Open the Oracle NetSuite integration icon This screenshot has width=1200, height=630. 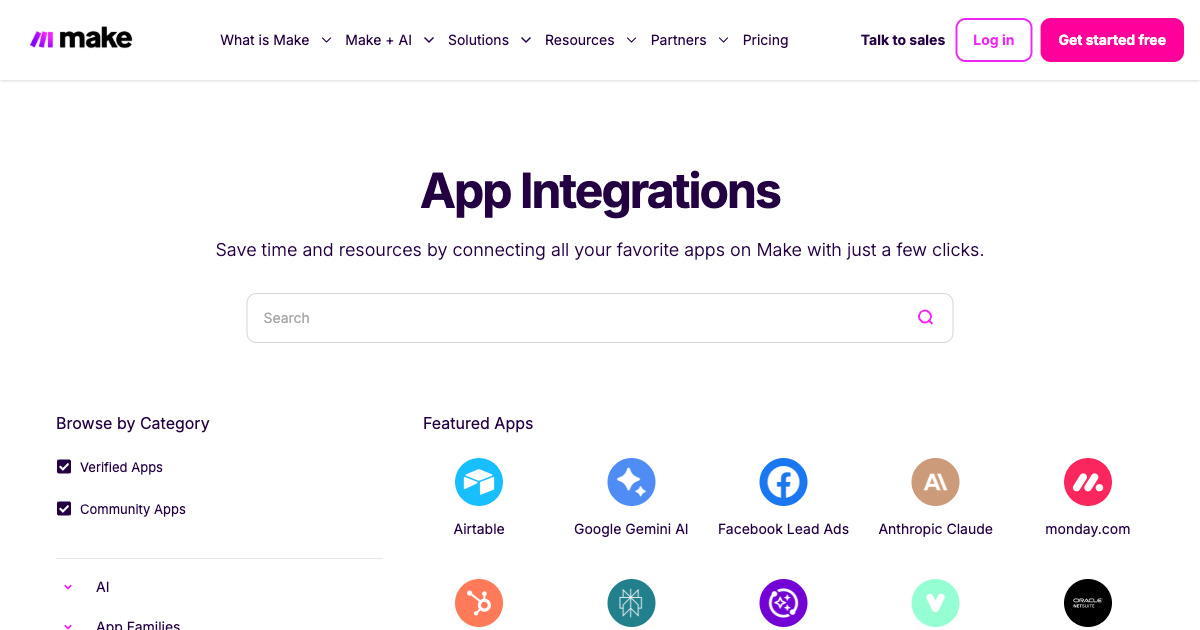pyautogui.click(x=1087, y=603)
